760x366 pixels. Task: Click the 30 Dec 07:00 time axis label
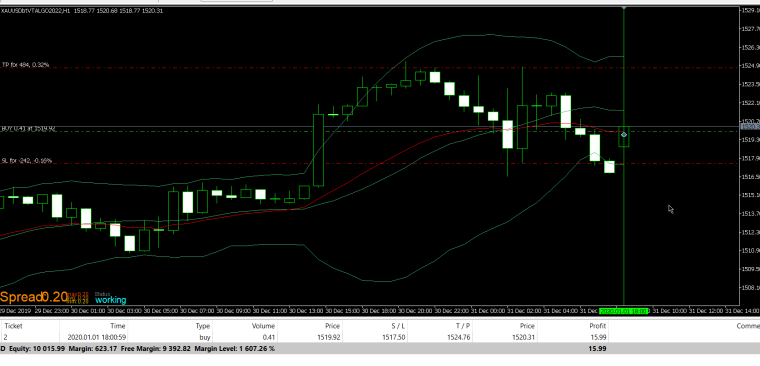[198, 311]
